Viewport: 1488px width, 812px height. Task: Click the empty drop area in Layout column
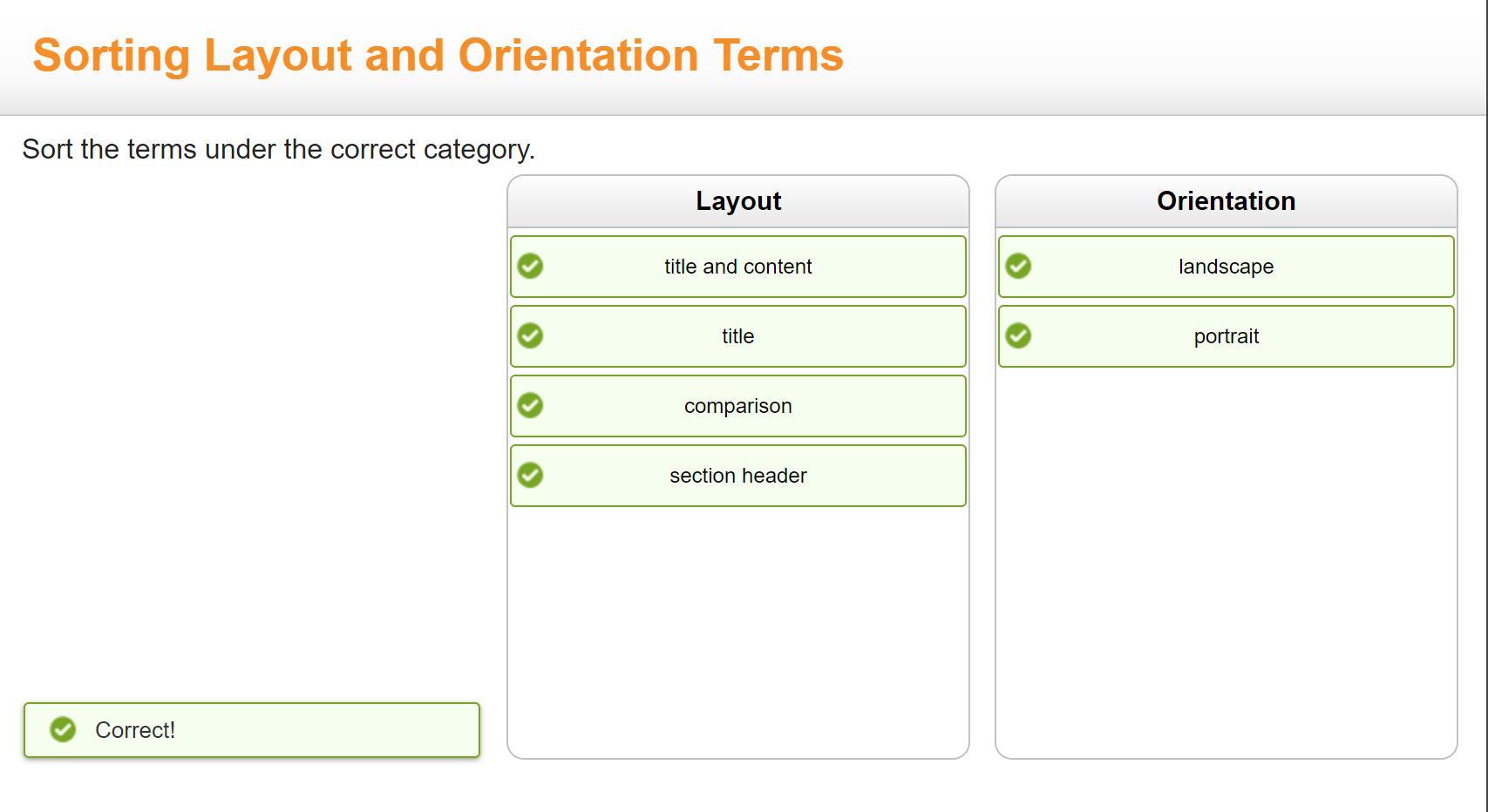pyautogui.click(x=737, y=627)
